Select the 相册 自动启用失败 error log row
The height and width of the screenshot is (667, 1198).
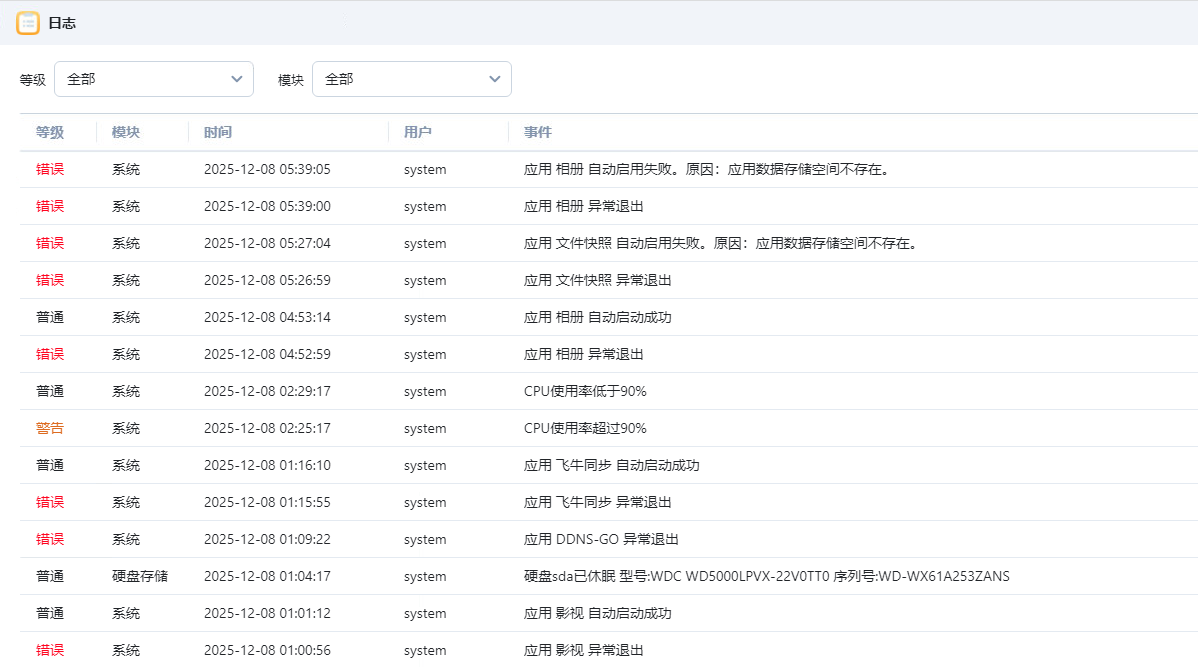coord(706,169)
